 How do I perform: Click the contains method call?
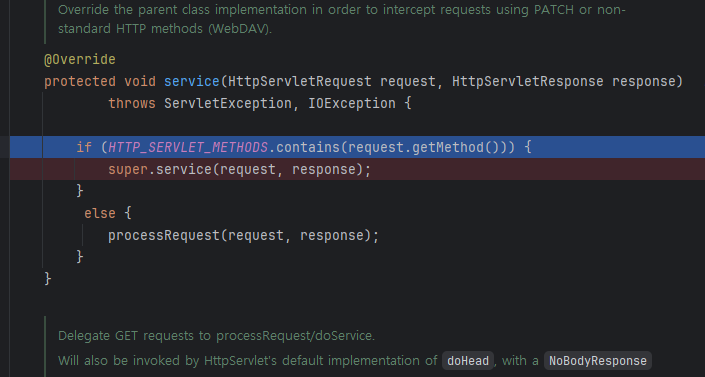click(x=308, y=147)
